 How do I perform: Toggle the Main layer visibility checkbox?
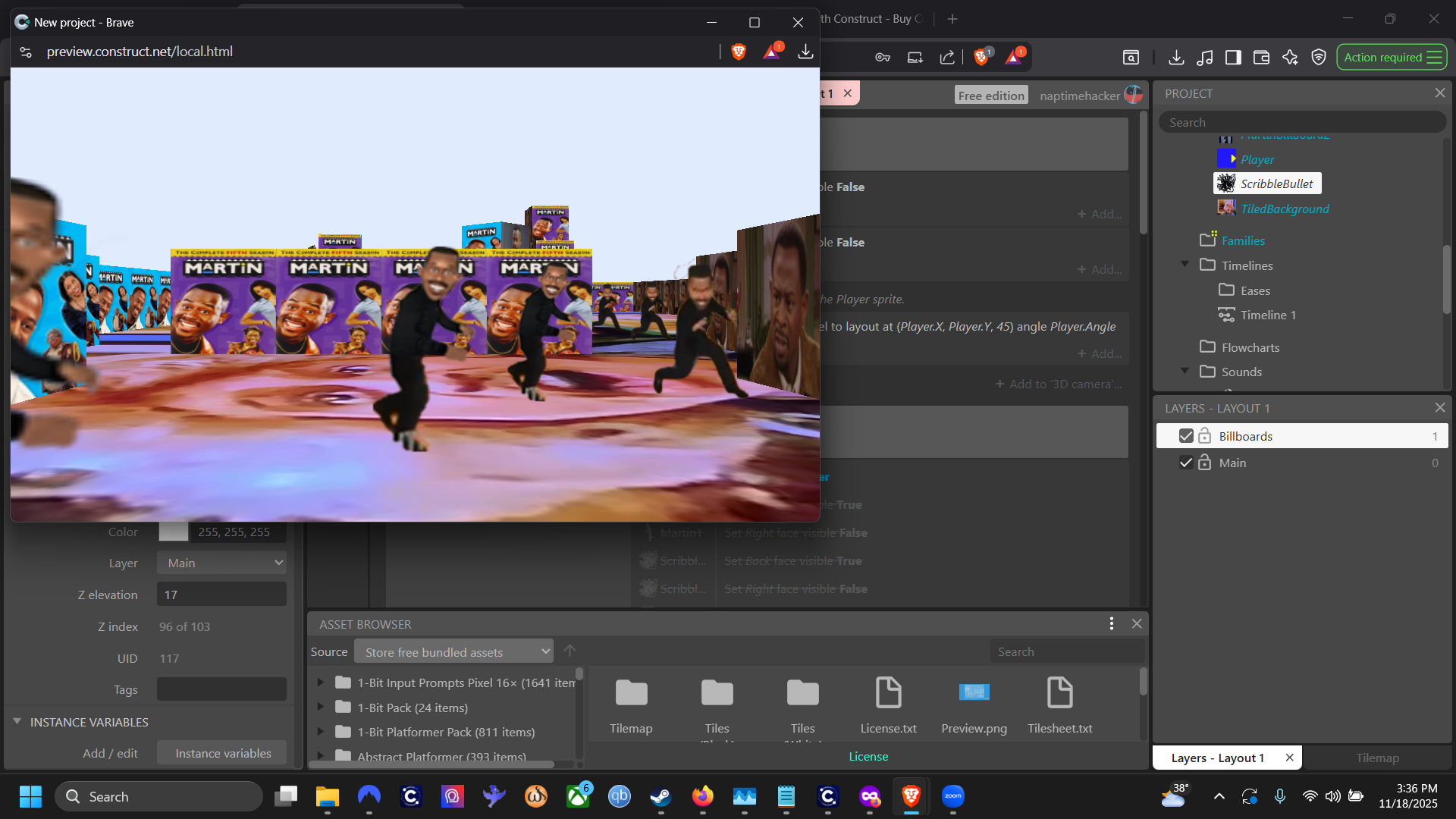pos(1186,463)
